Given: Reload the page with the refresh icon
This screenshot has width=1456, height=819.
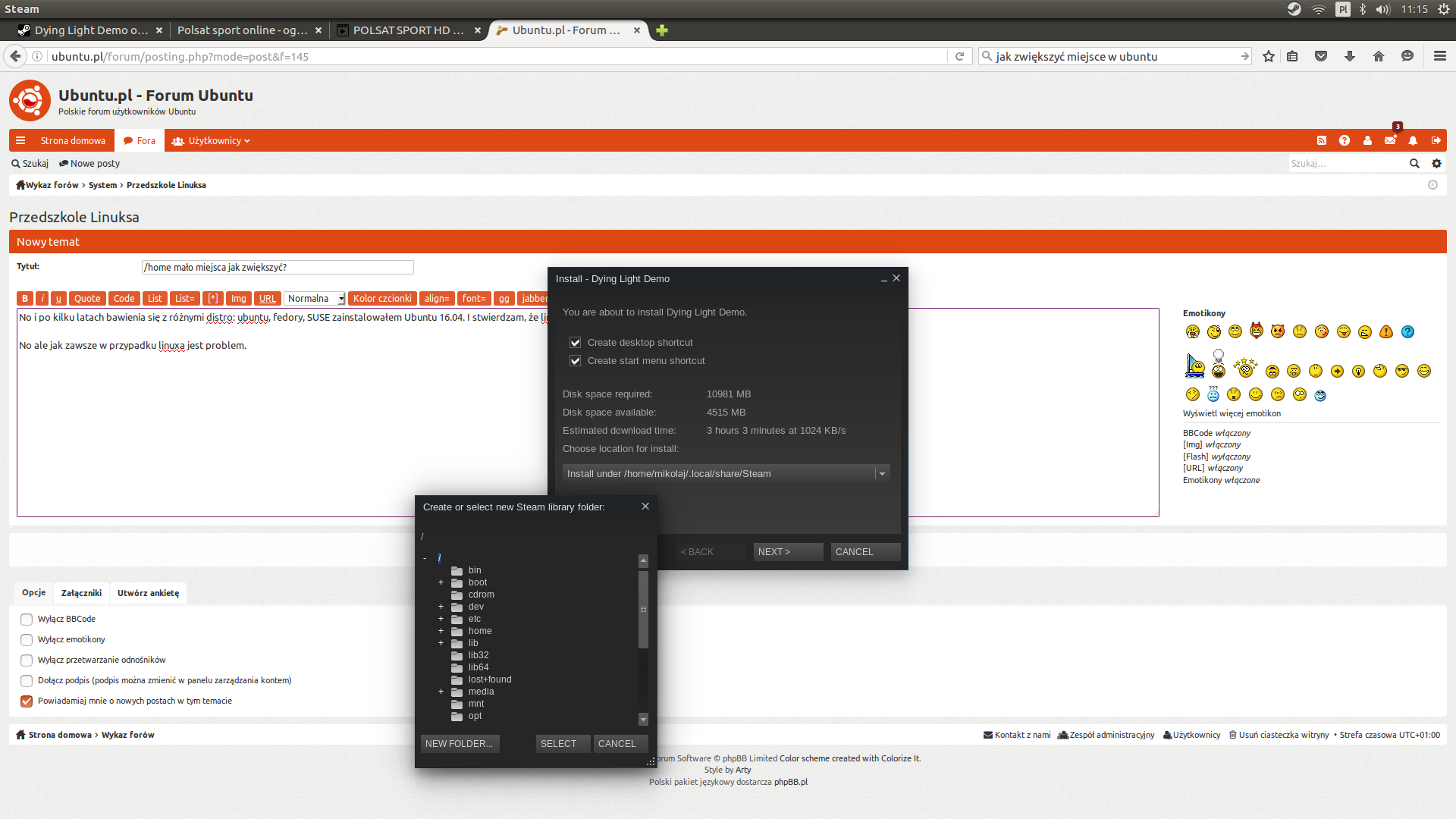Looking at the screenshot, I should coord(959,56).
